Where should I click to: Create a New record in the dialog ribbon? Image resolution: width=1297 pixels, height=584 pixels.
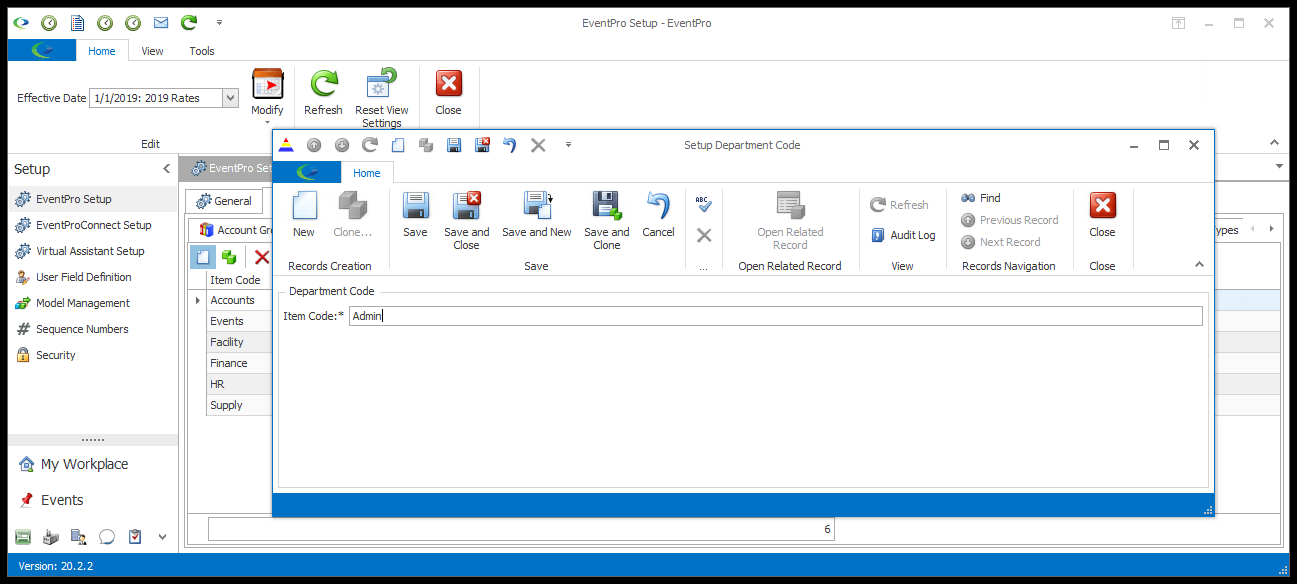click(x=304, y=215)
